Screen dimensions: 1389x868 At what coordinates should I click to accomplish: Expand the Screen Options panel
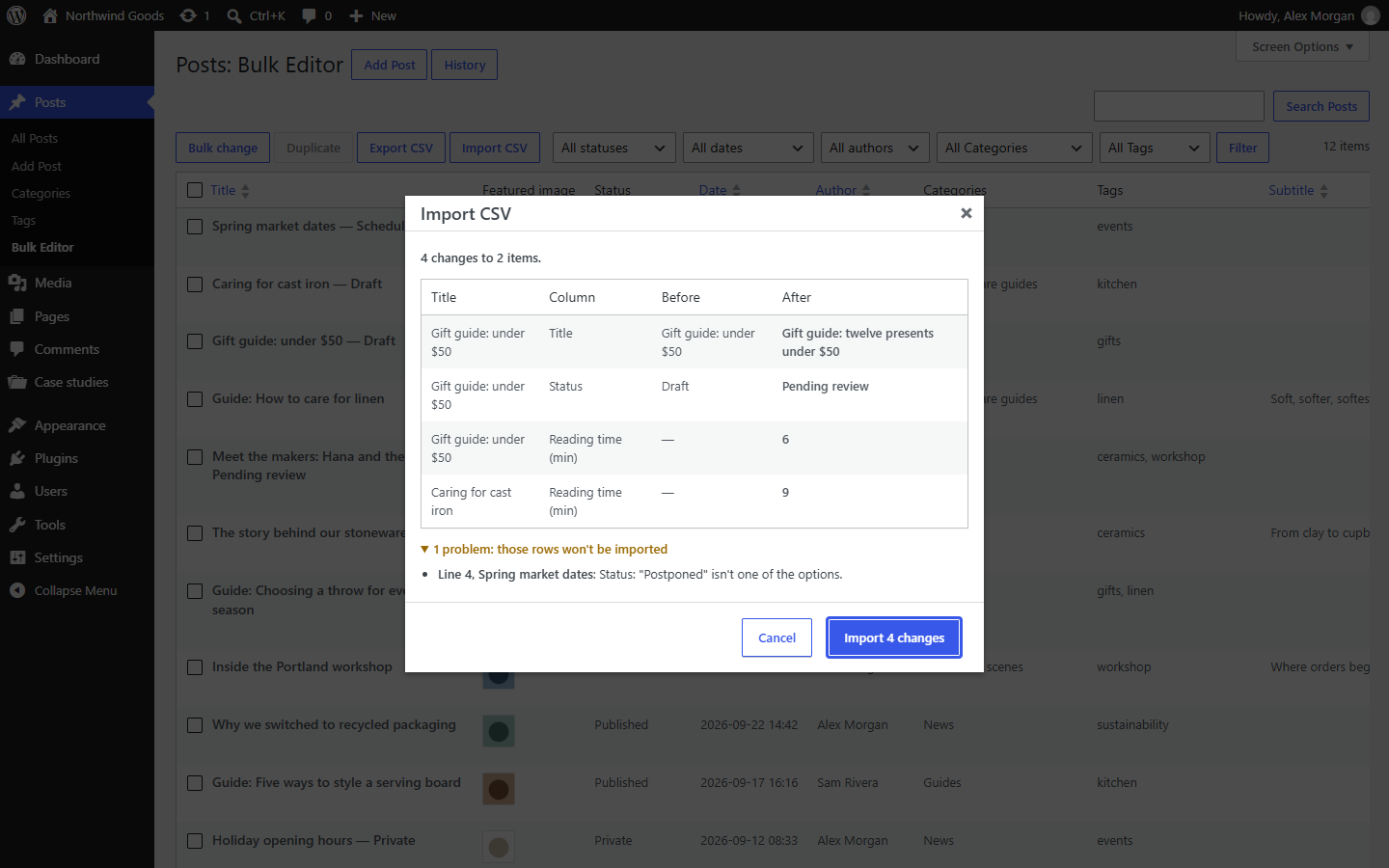coord(1302,46)
